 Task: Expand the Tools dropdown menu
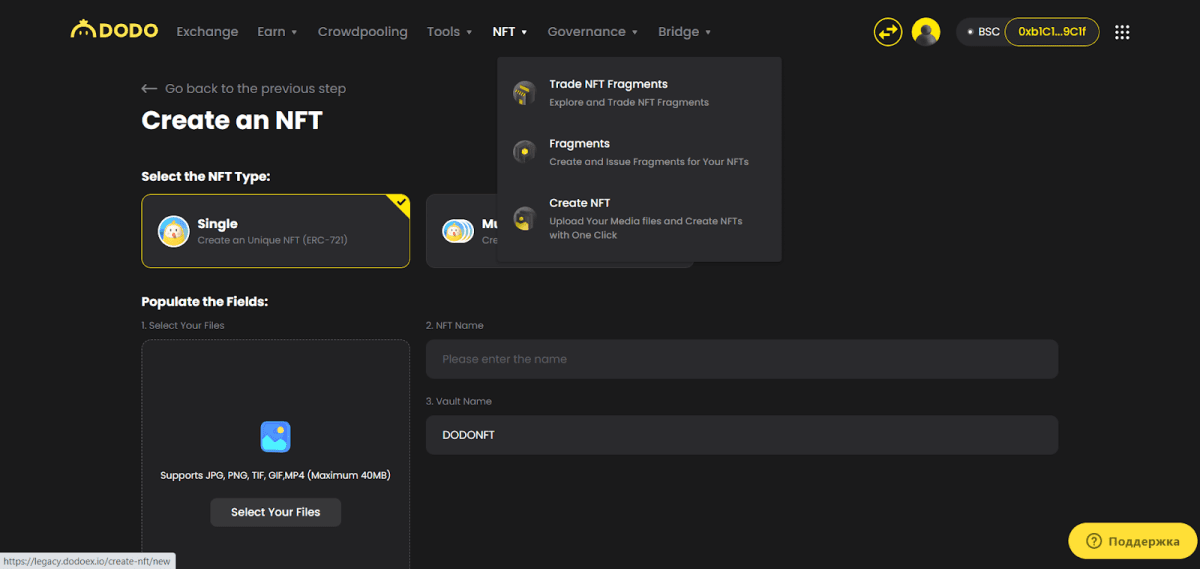(449, 32)
